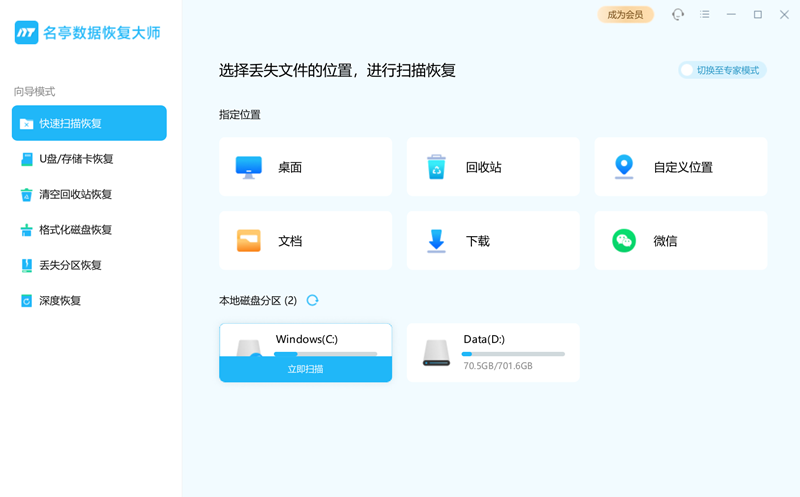Click the custom location (自定义位置) pin icon
This screenshot has width=800, height=497.
[x=624, y=167]
